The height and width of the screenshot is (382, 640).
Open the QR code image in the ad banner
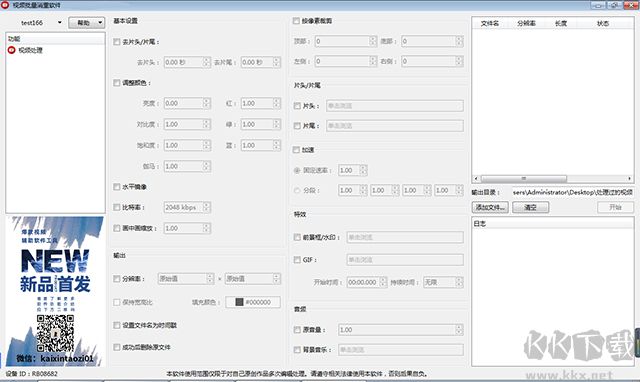point(55,333)
